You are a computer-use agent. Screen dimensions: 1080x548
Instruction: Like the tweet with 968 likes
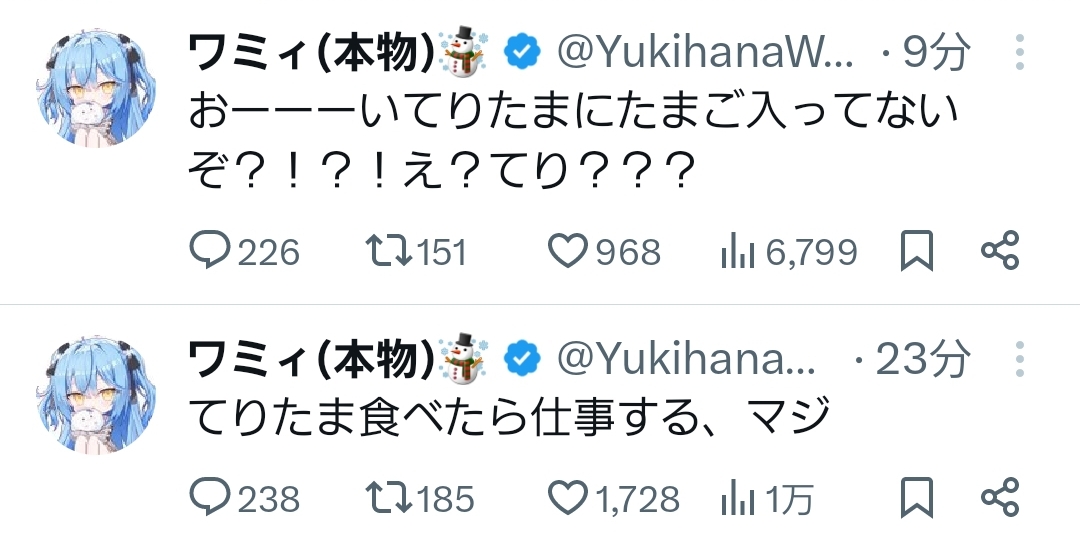click(x=569, y=250)
